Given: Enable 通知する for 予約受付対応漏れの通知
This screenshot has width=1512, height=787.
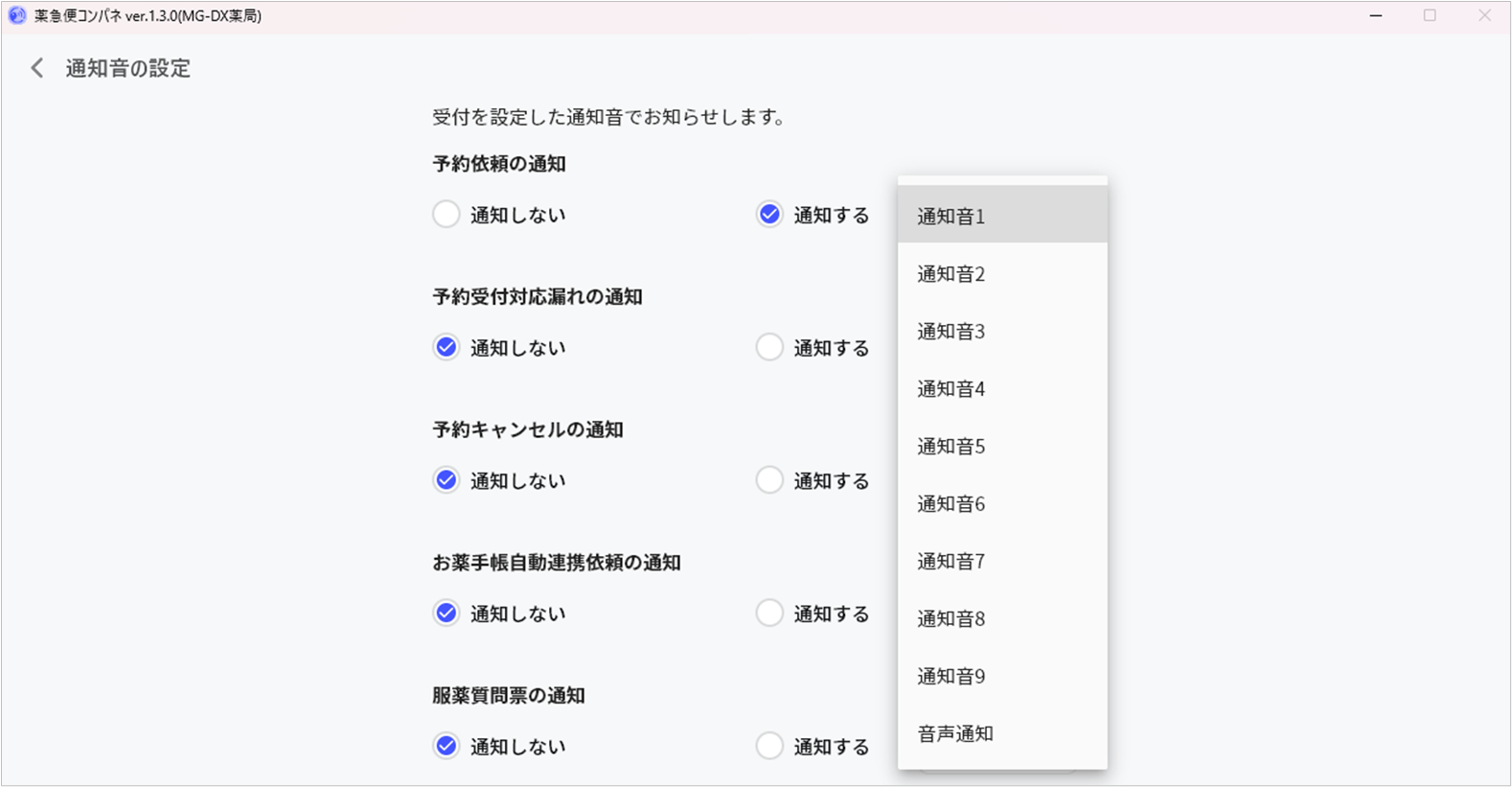Looking at the screenshot, I should pos(769,347).
